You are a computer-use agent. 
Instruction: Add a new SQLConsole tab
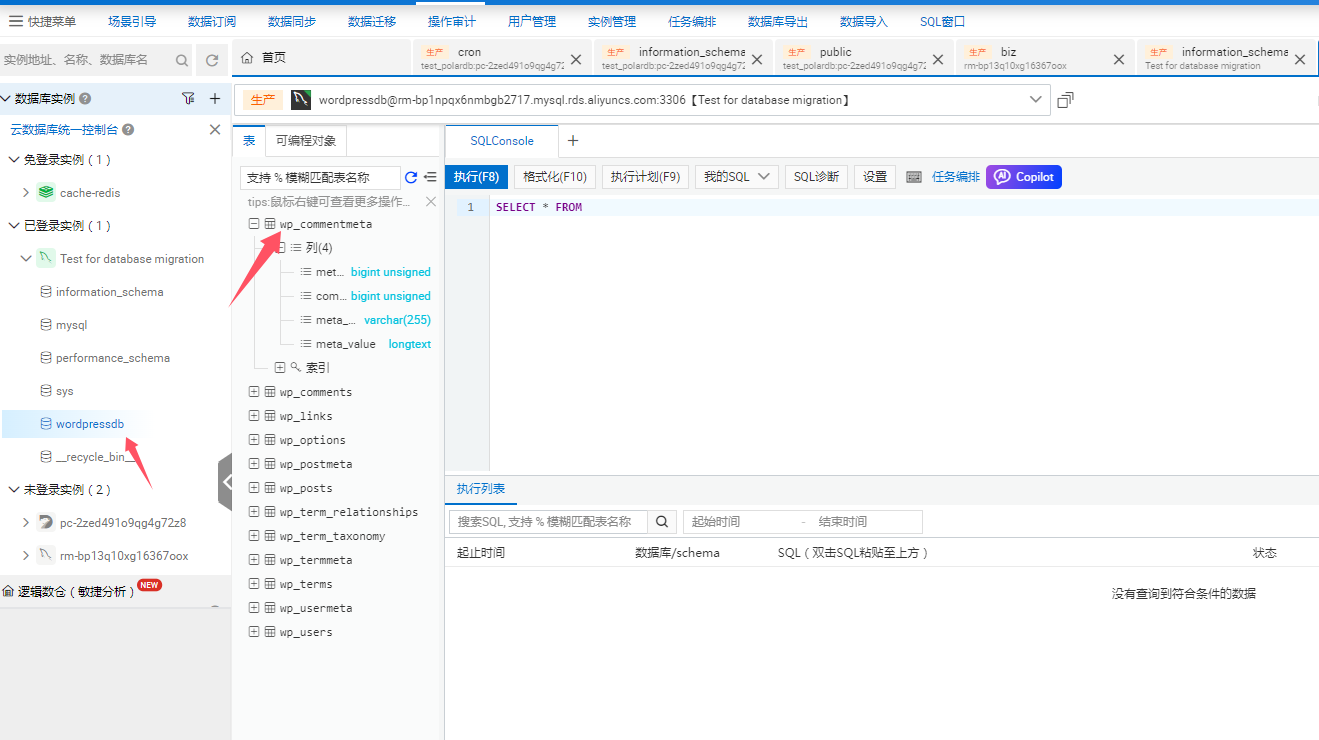click(573, 141)
